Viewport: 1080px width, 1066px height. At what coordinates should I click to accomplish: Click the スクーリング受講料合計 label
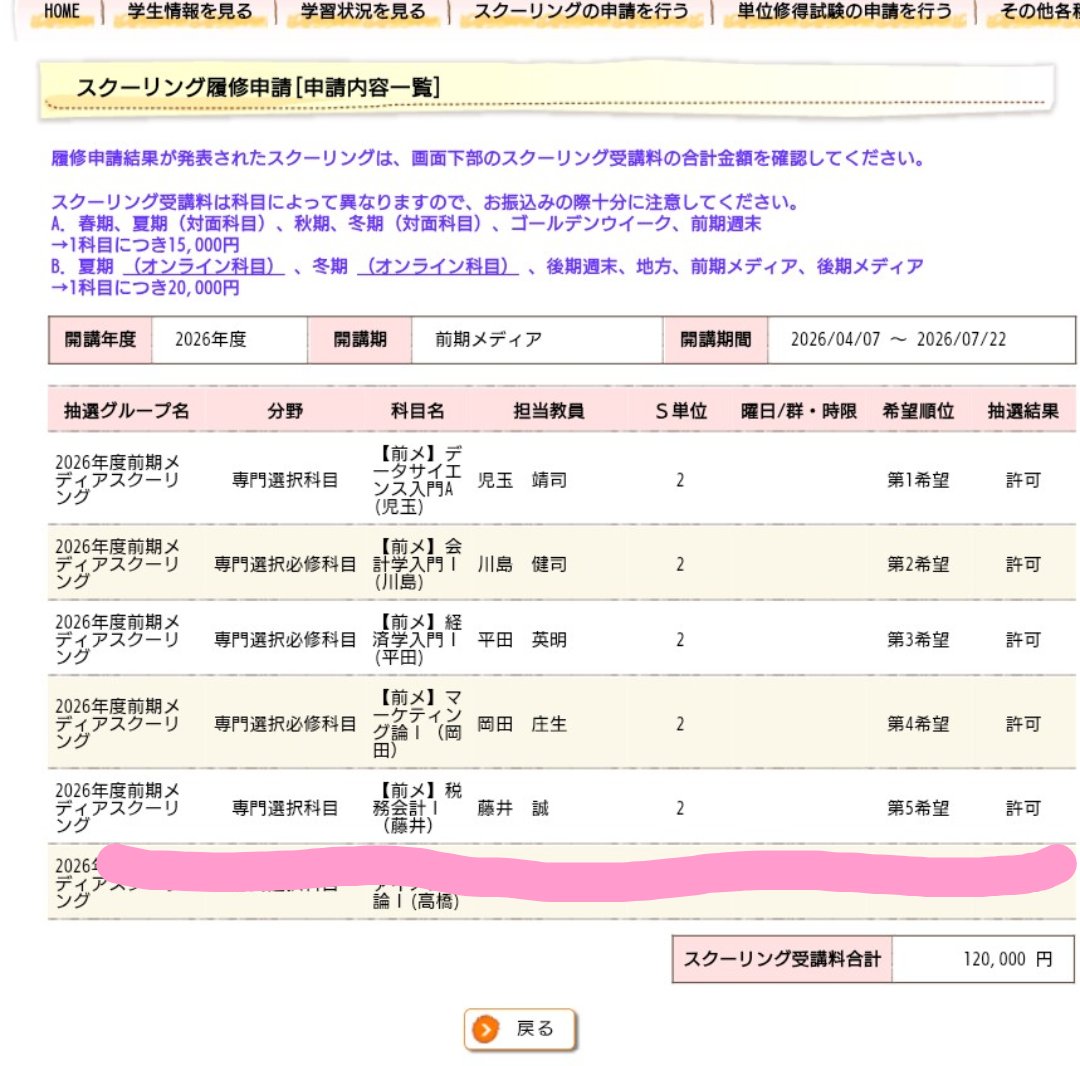point(782,959)
